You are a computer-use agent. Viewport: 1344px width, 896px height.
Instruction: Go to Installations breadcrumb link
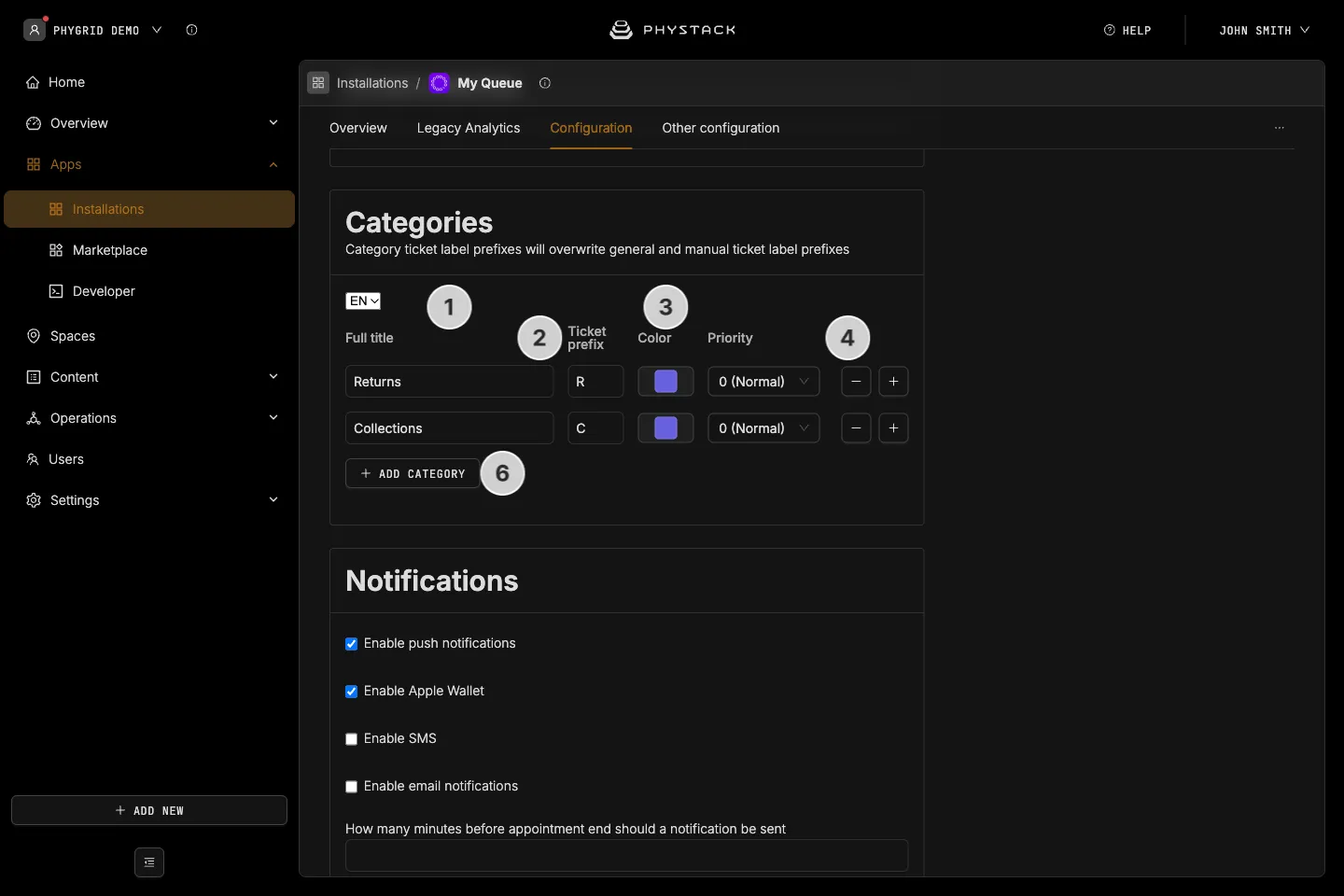[372, 83]
